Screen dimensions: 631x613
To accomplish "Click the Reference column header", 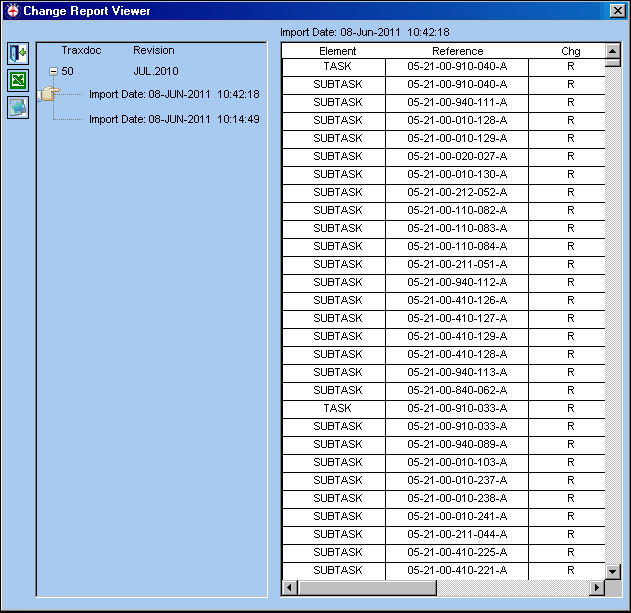I will pos(458,51).
